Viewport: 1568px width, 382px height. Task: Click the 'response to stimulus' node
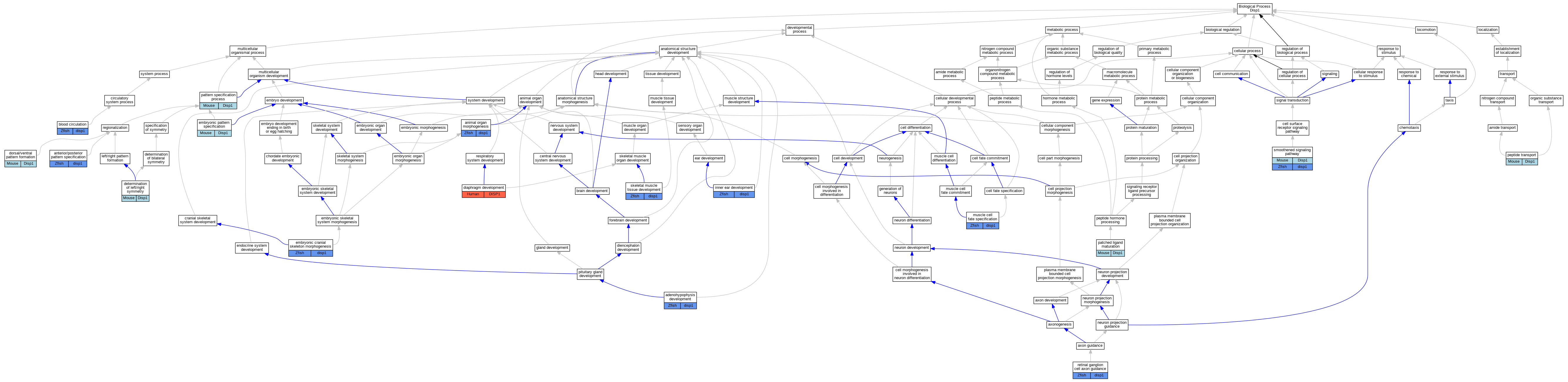coord(1389,51)
